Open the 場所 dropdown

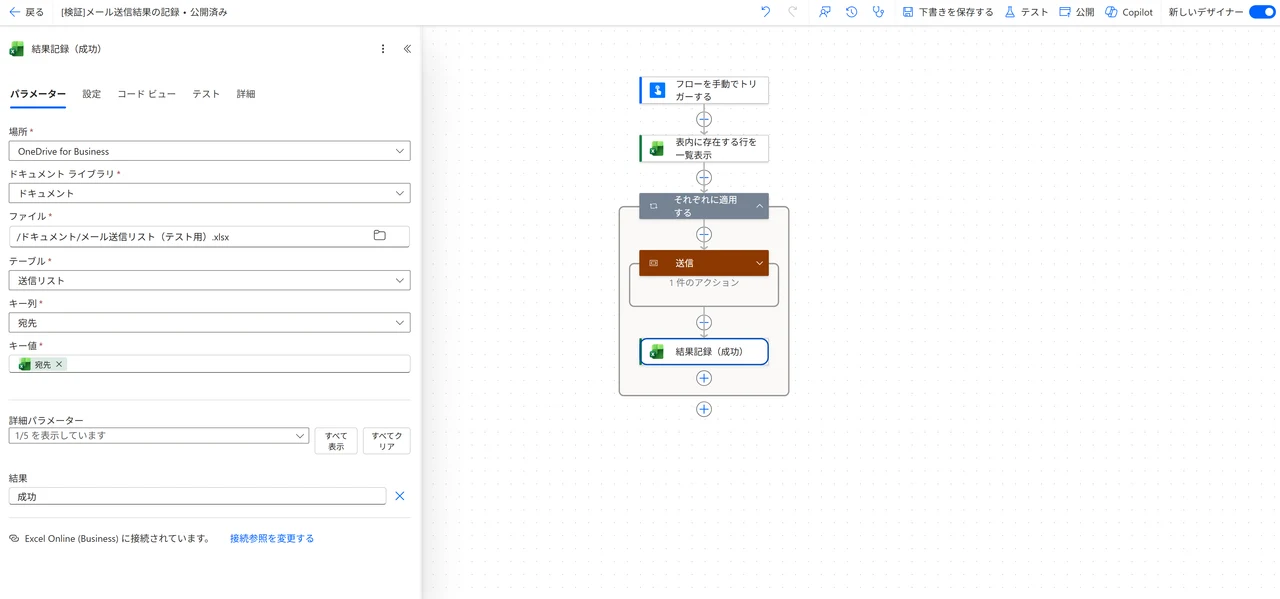tap(209, 151)
